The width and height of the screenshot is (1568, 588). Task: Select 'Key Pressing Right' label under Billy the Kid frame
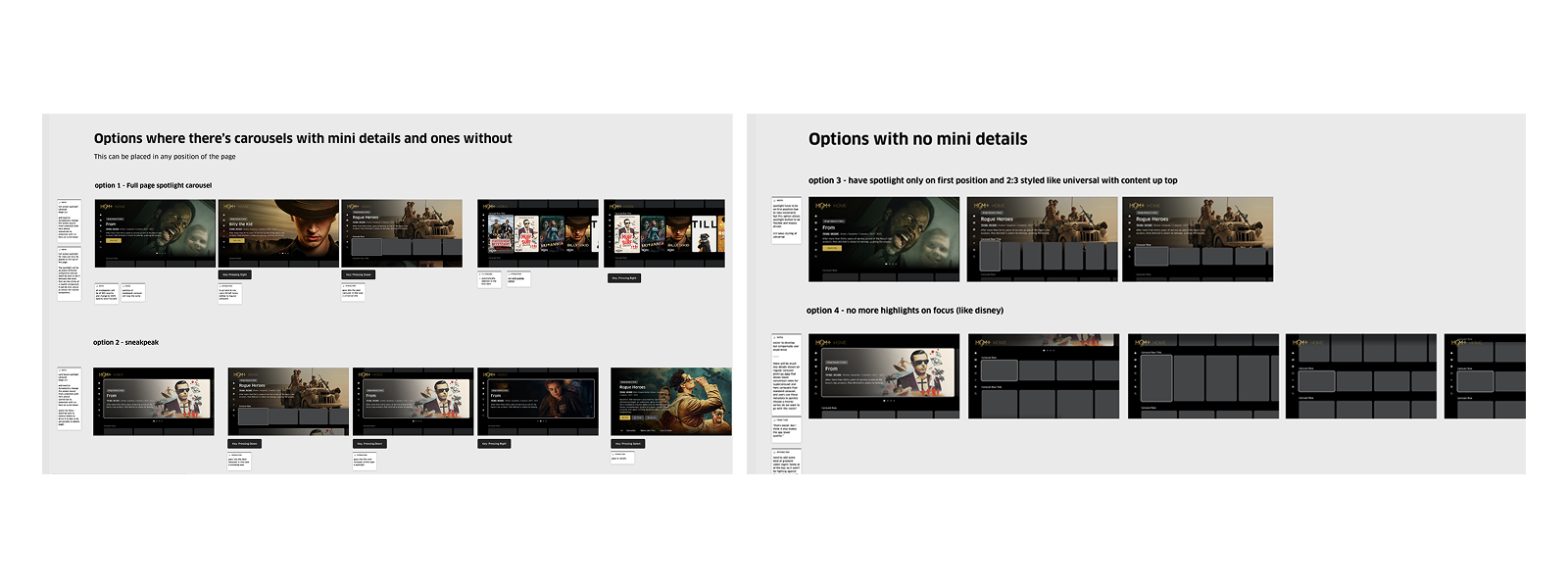pyautogui.click(x=234, y=274)
